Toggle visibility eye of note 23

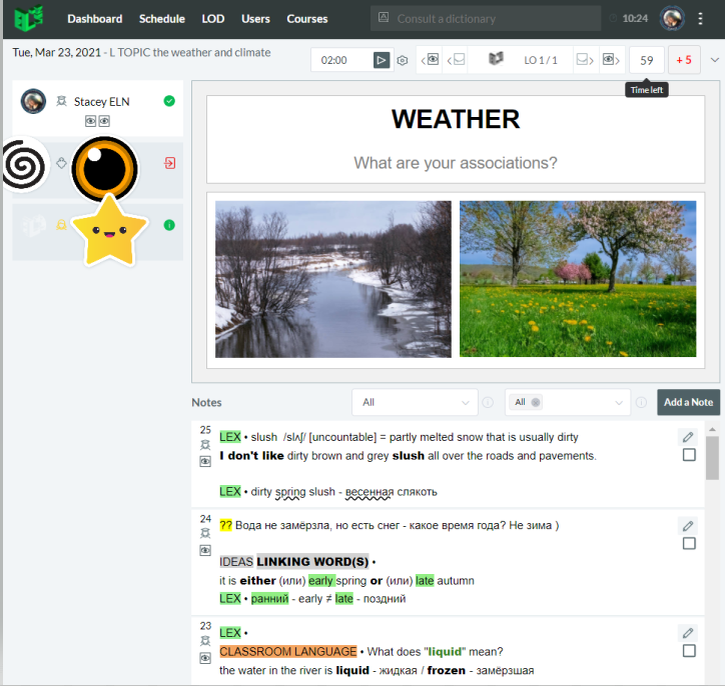205,658
